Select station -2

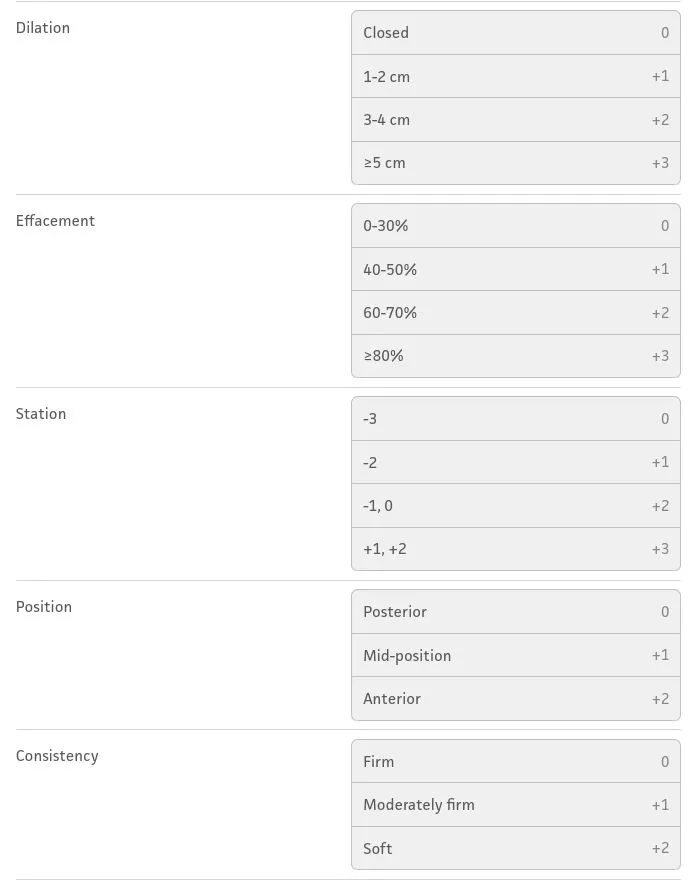[x=515, y=462]
